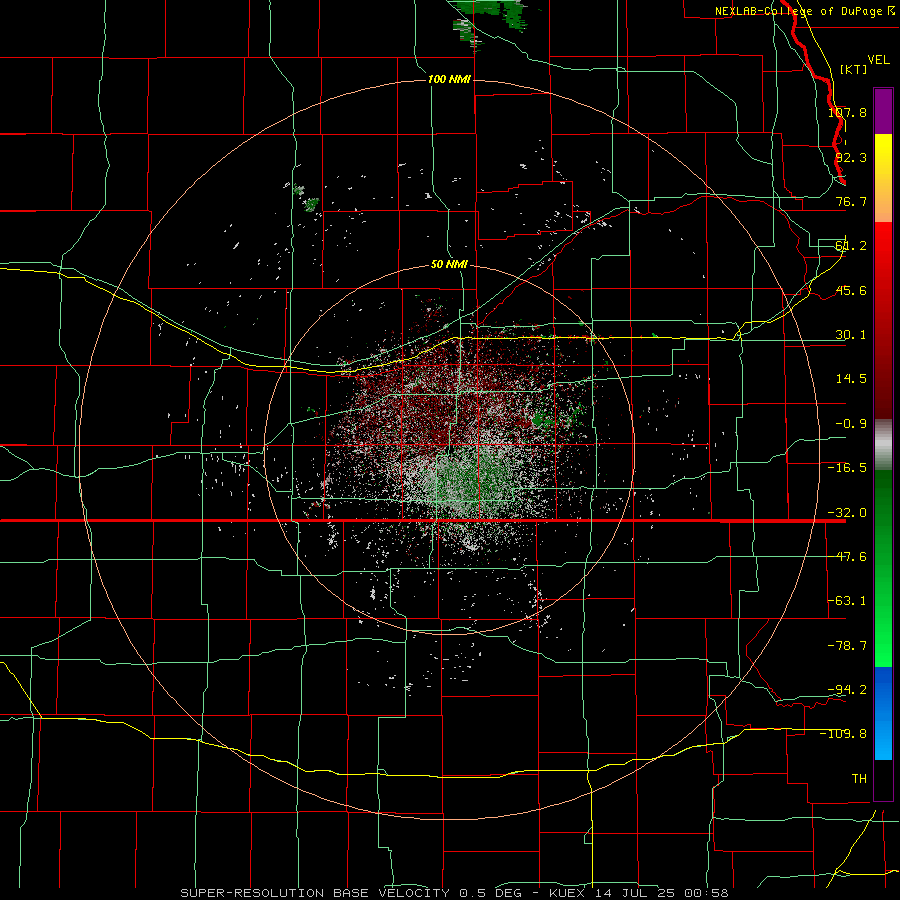
Task: Pick the gray near-zero segment of color bar
Action: (883, 445)
